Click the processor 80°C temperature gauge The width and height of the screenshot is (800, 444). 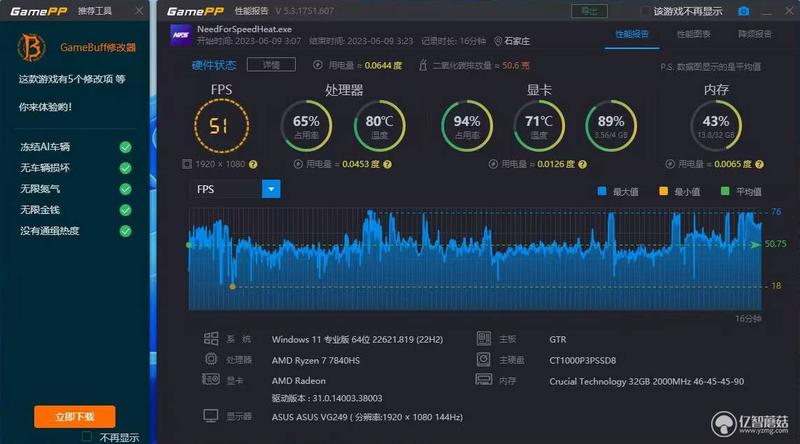coord(379,126)
